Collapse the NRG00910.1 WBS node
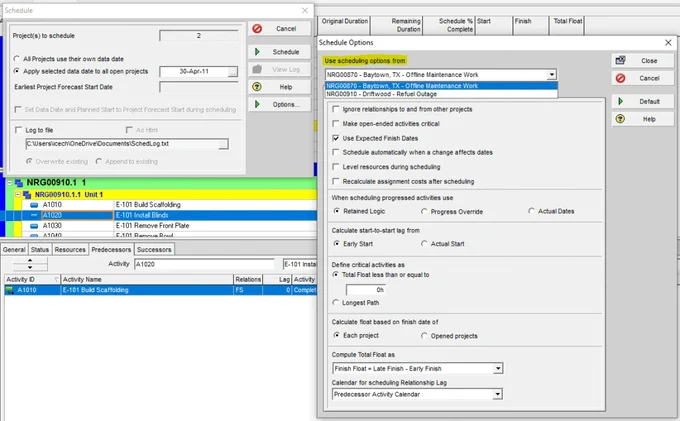Screen dimensions: 680x421 point(10,183)
